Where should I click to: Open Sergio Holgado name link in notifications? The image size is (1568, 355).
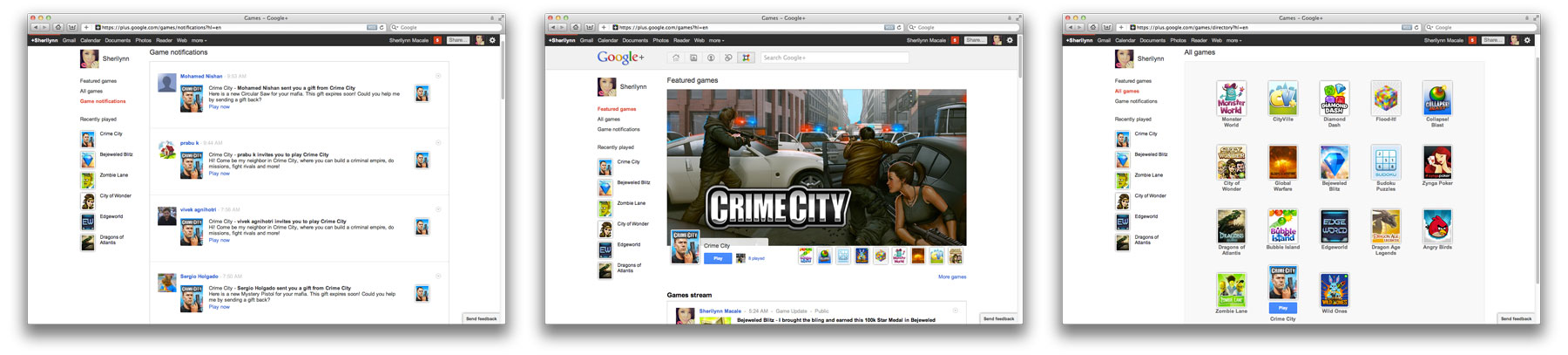coord(199,276)
